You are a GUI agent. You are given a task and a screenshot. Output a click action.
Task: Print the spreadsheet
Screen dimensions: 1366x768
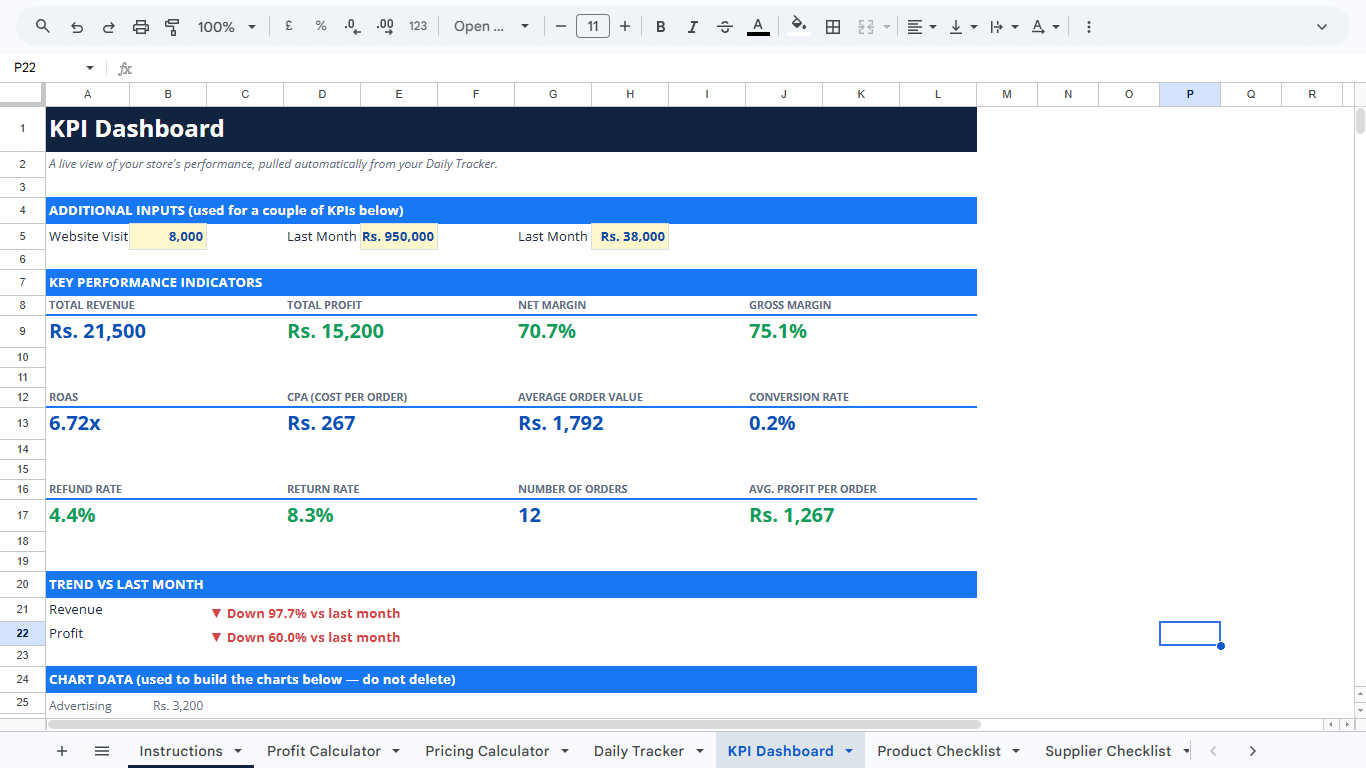click(141, 27)
